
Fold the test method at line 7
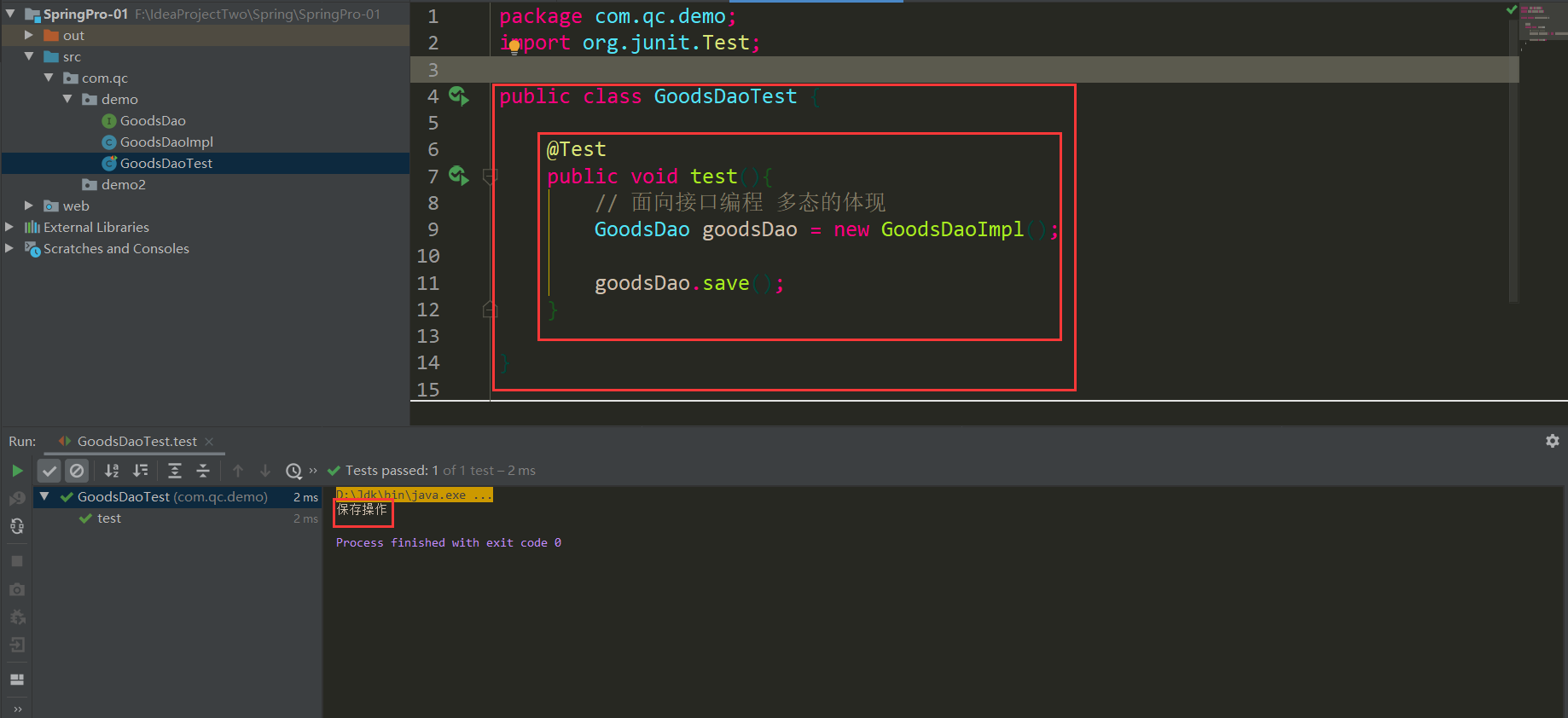tap(490, 177)
